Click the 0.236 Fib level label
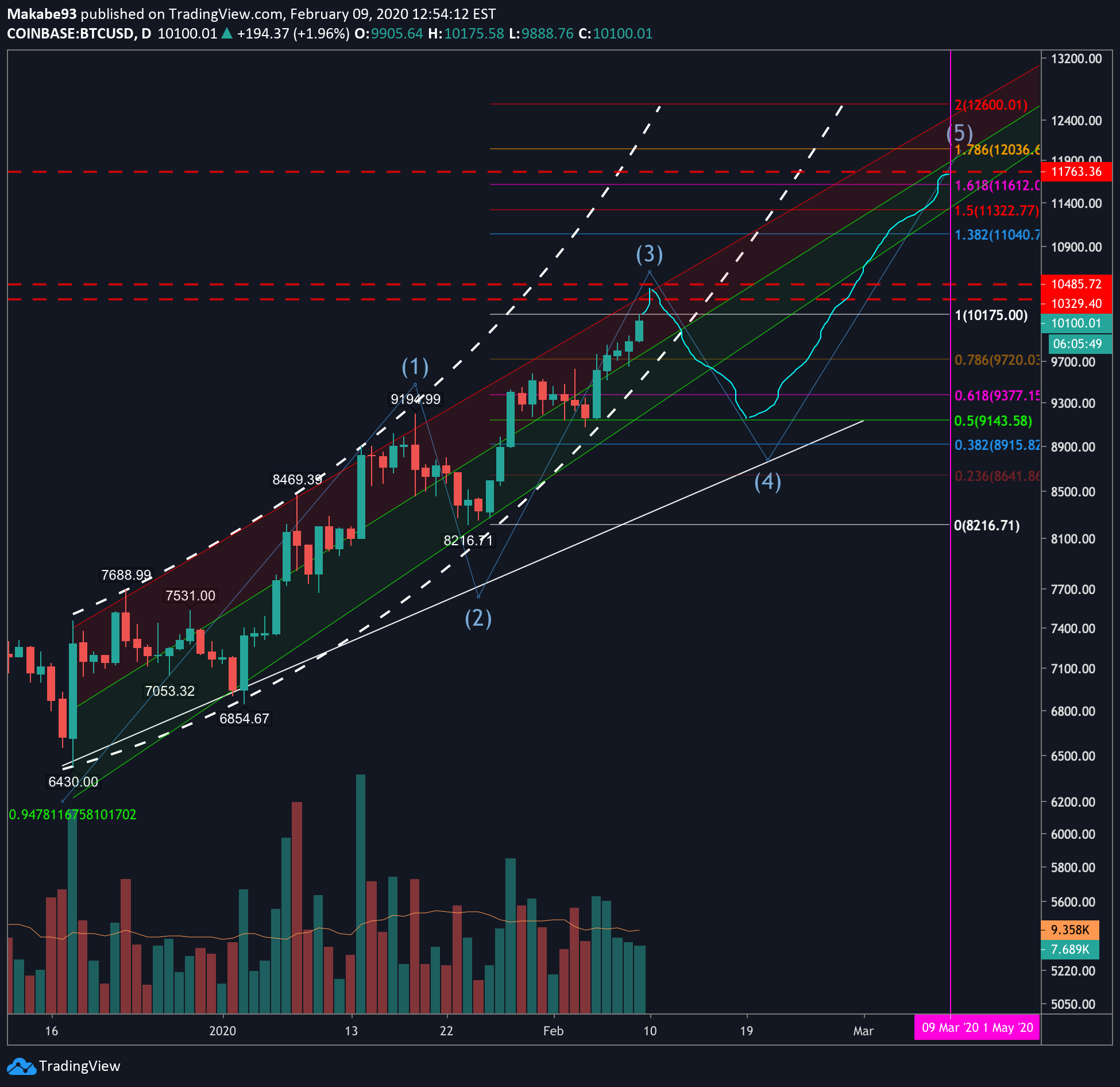Image resolution: width=1120 pixels, height=1087 pixels. pyautogui.click(x=997, y=476)
